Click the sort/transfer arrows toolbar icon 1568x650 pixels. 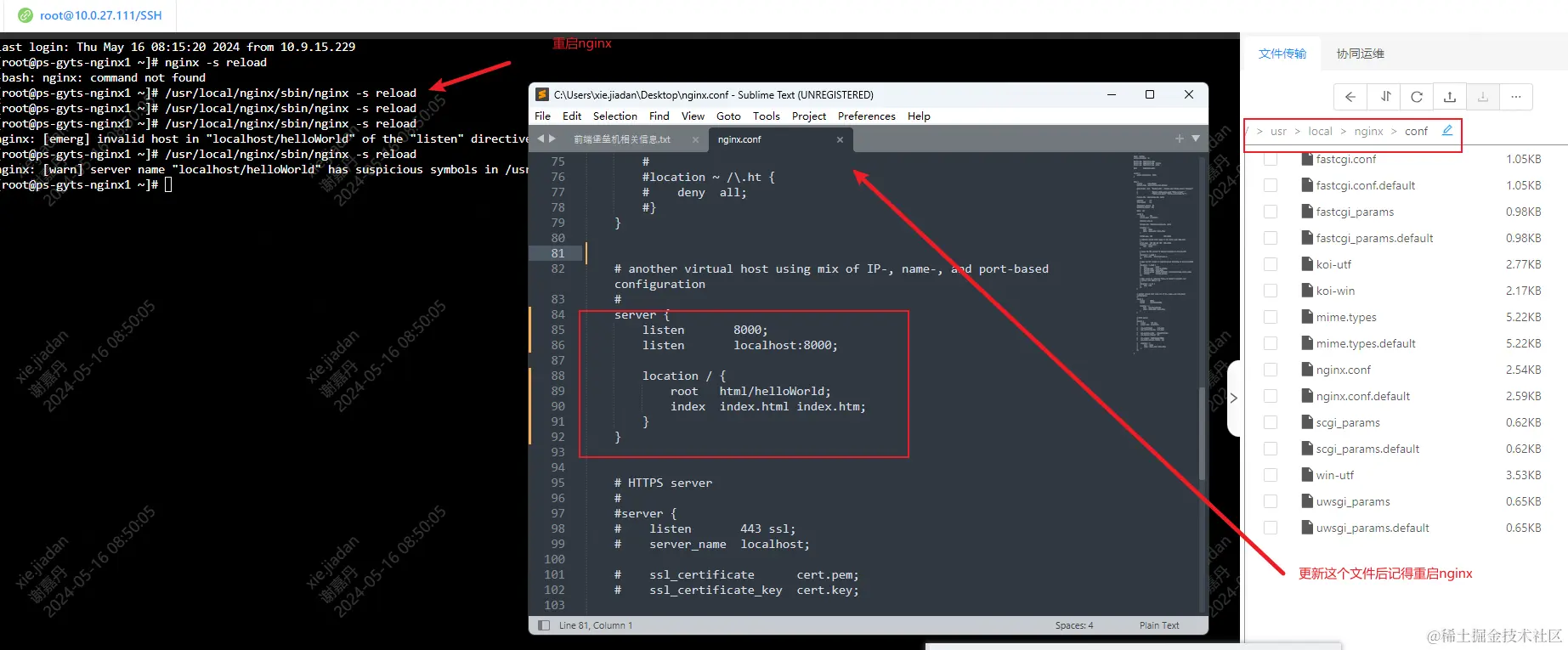[1384, 97]
